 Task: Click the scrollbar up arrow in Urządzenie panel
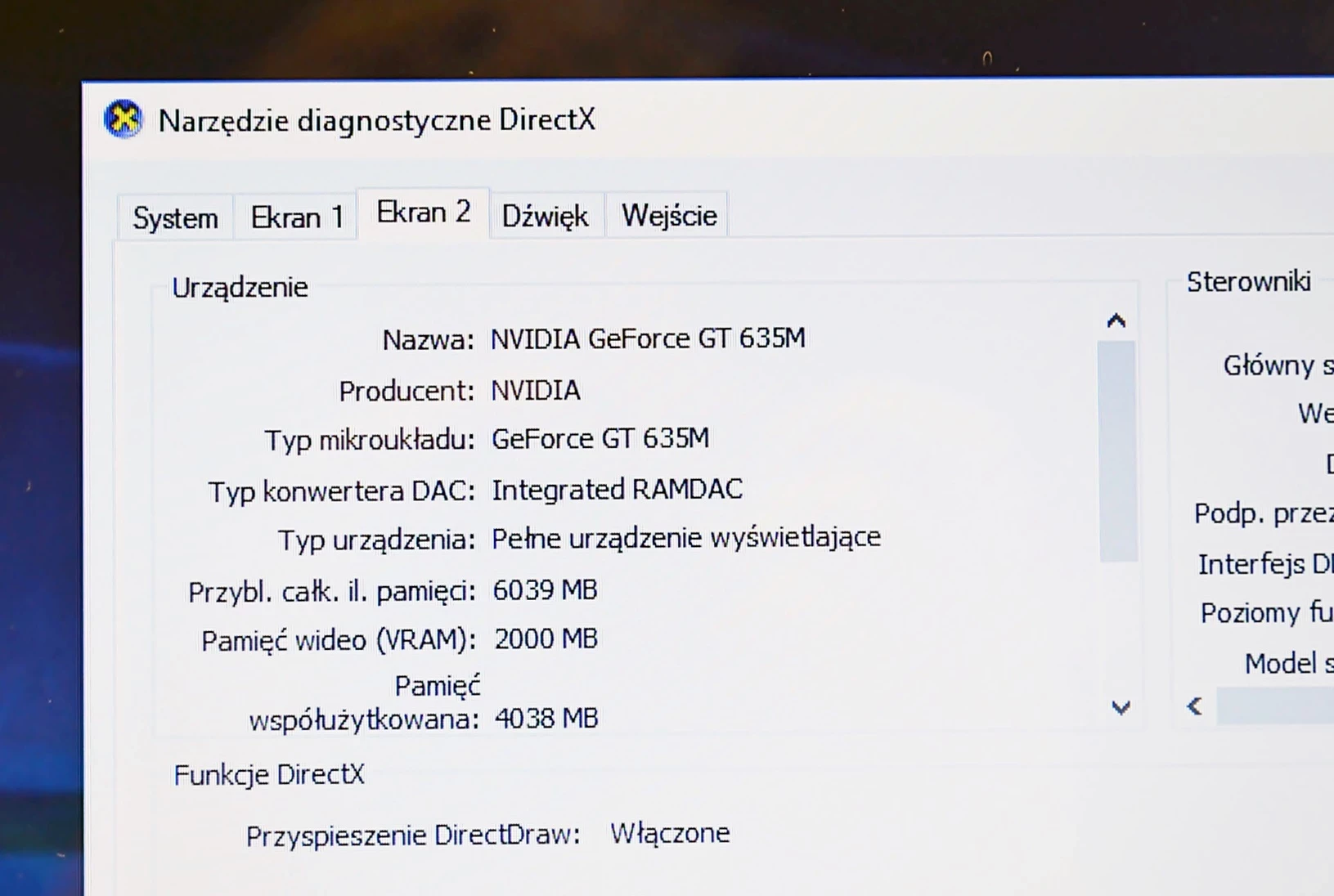1116,320
